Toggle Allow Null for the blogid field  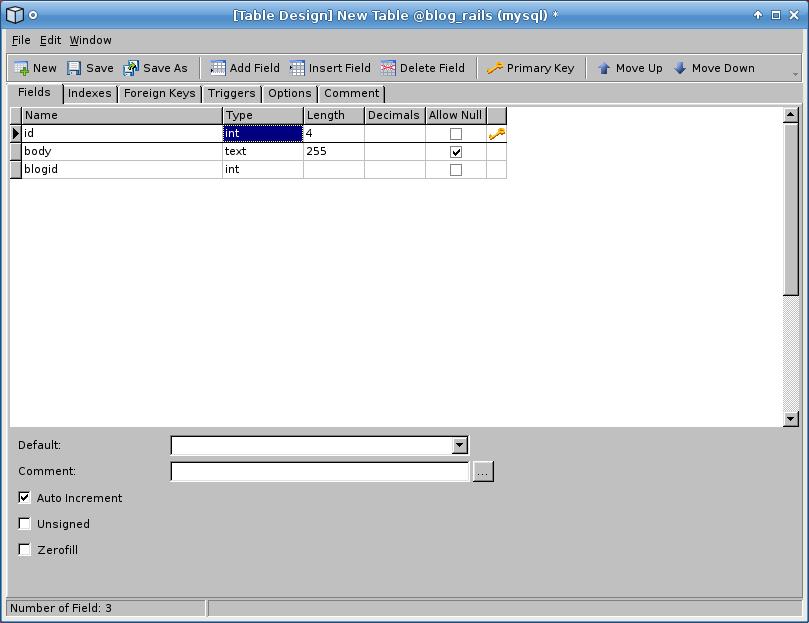pos(456,170)
